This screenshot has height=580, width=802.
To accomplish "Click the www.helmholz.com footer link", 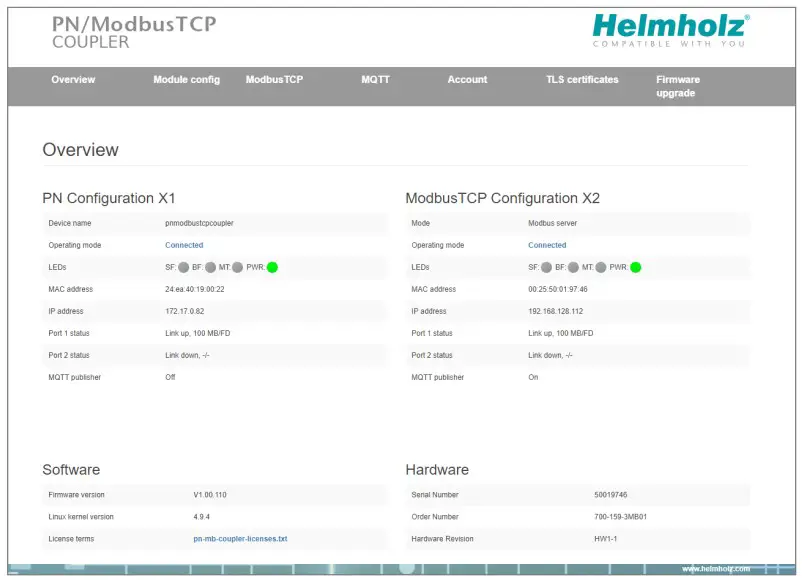I will (716, 569).
